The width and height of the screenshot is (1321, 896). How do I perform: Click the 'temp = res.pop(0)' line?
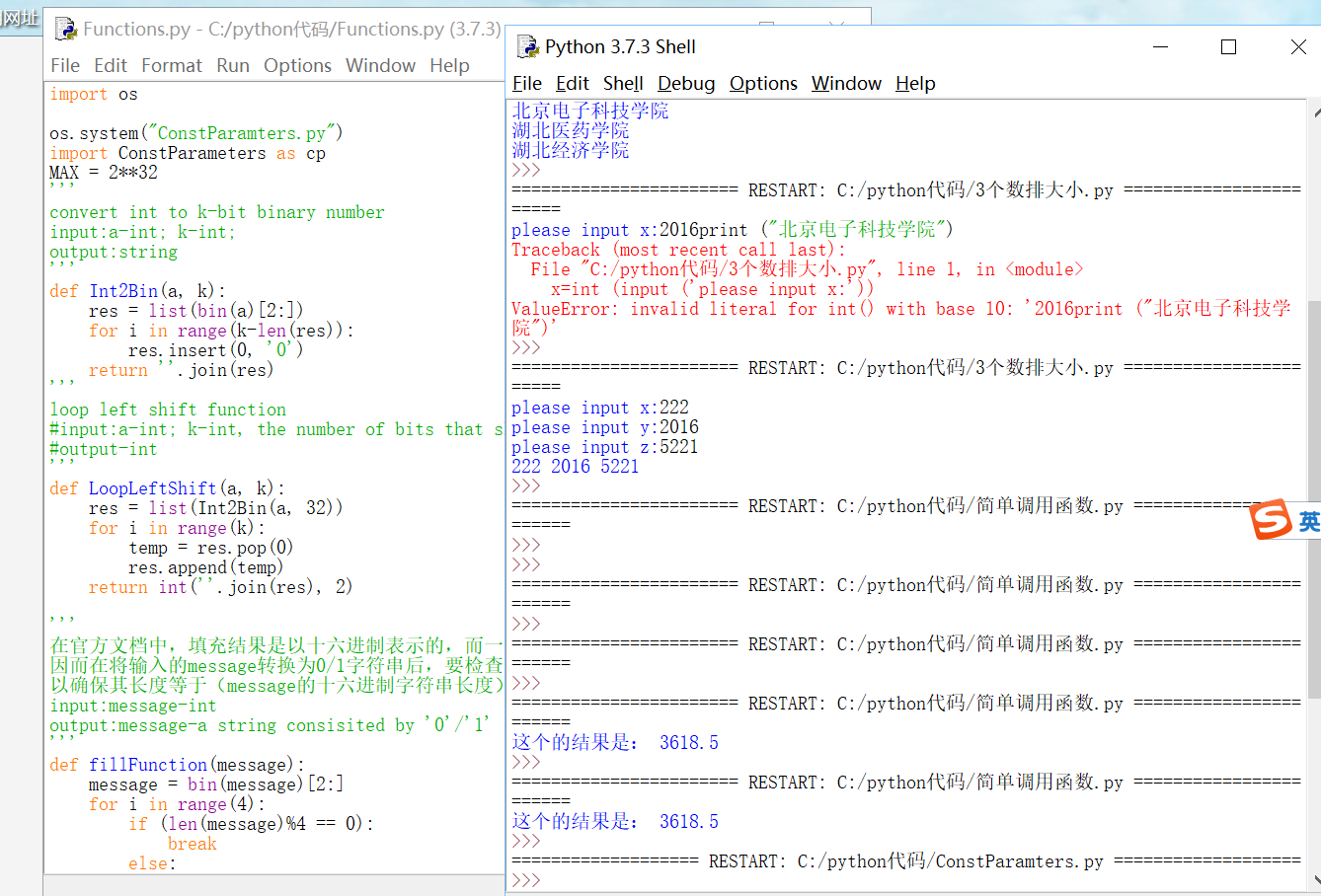click(x=210, y=548)
